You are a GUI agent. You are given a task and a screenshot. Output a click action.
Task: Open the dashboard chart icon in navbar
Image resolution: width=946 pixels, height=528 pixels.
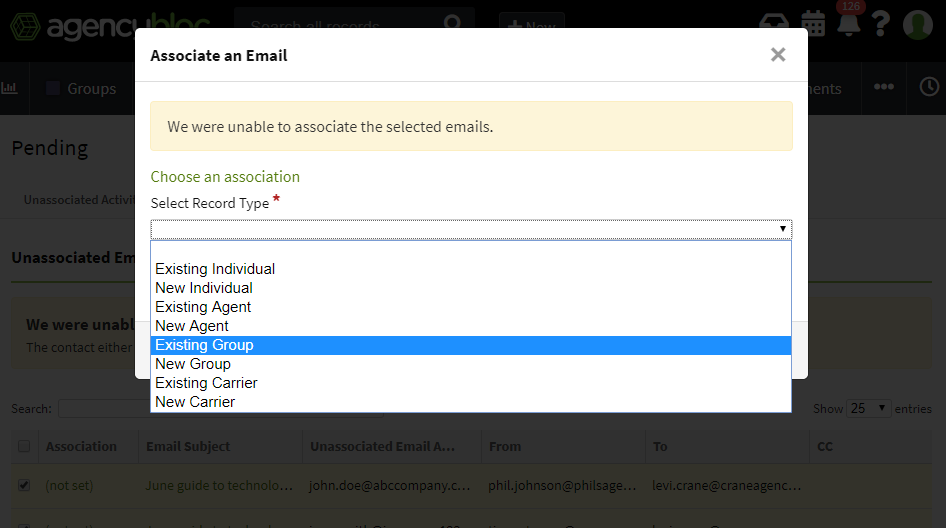click(9, 88)
